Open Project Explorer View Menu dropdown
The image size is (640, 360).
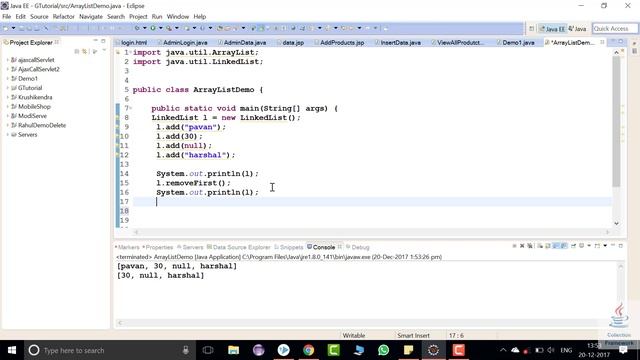[104, 51]
